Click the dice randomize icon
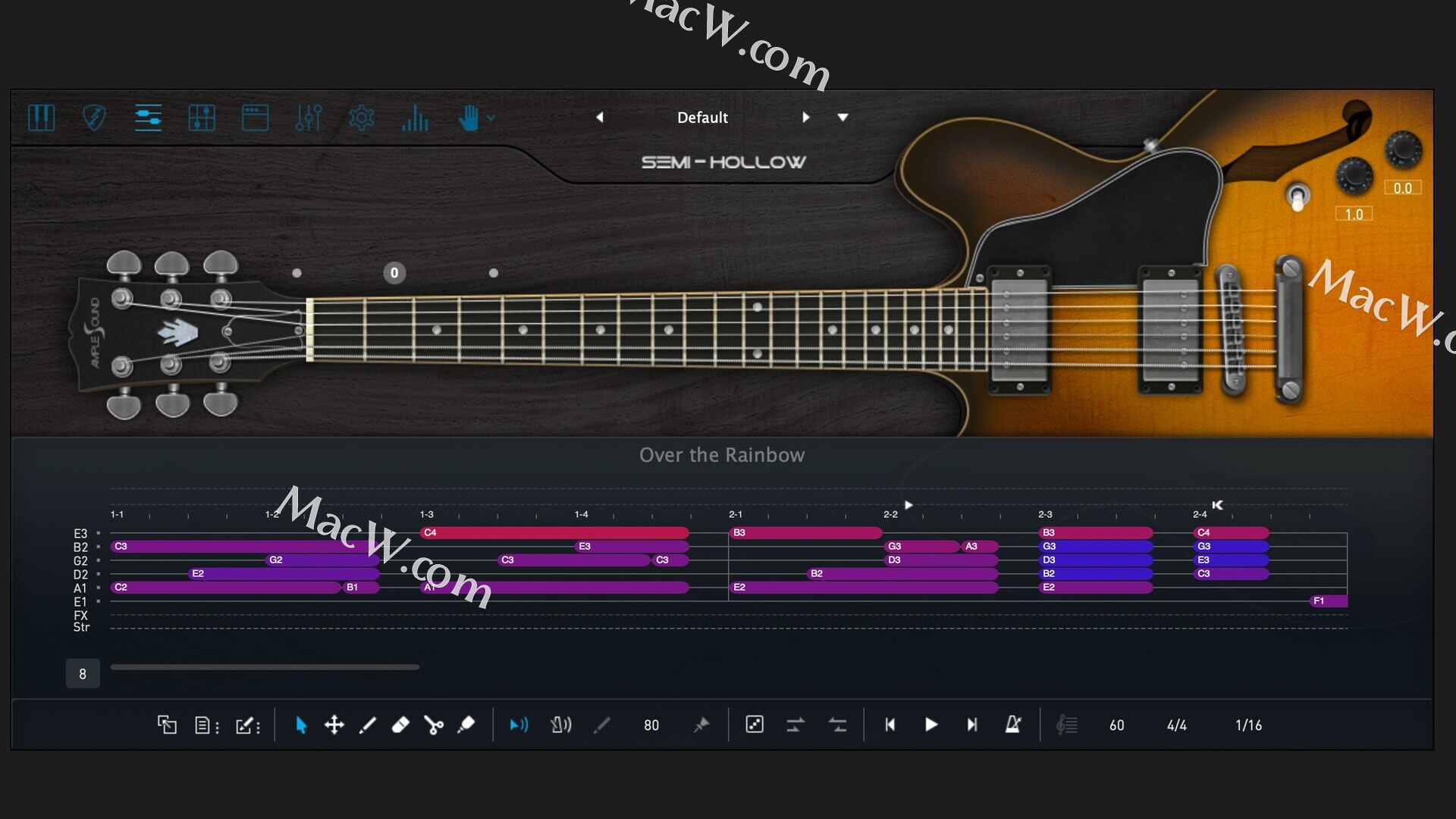The image size is (1456, 819). coord(755,725)
